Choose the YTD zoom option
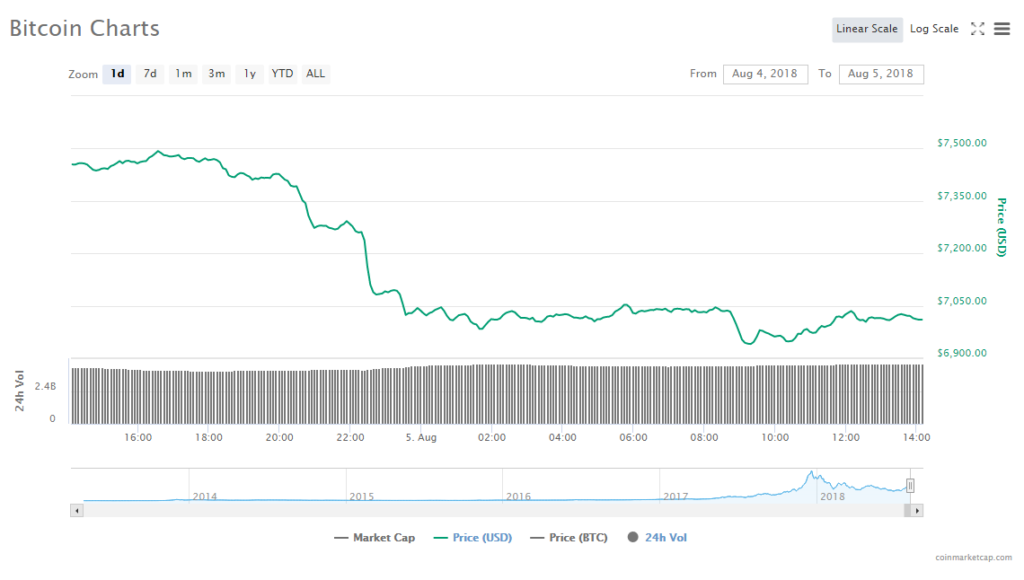The image size is (1024, 580). tap(283, 74)
